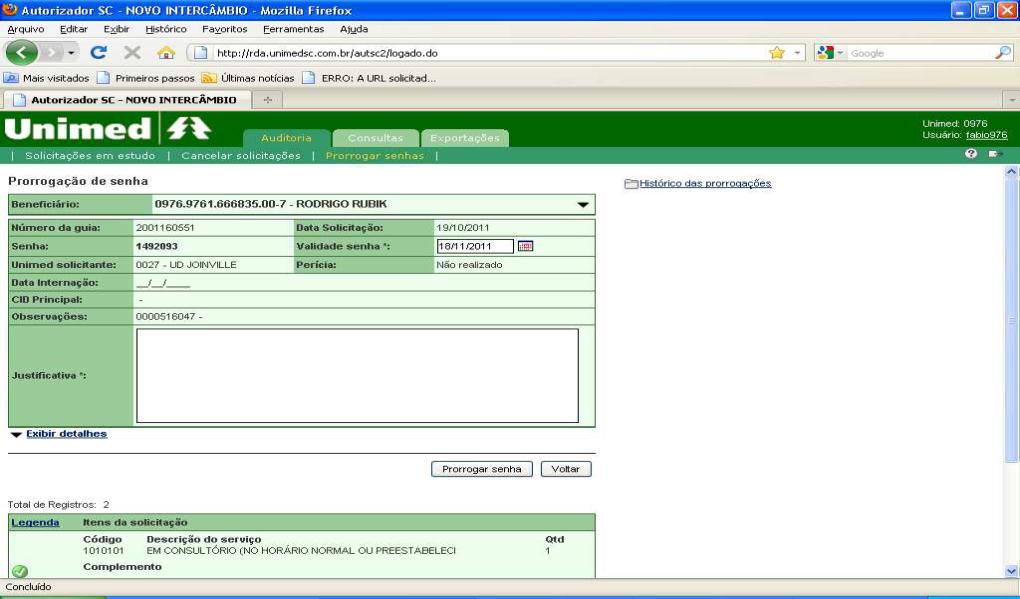Open the calendar picker beside Validade senha
Viewport: 1020px width, 599px height.
[525, 246]
